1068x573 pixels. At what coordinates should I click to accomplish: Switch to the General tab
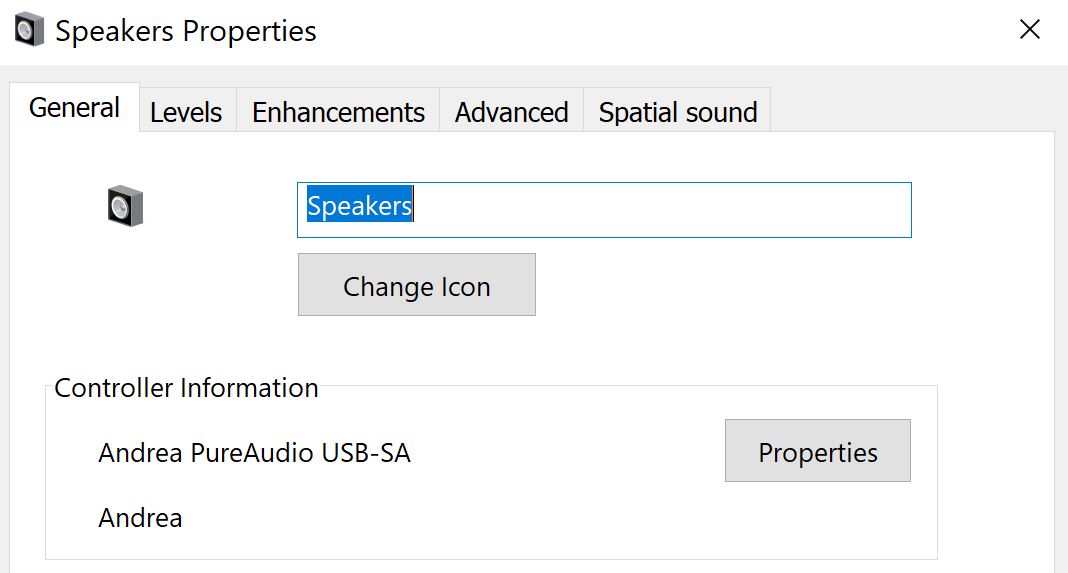tap(74, 108)
